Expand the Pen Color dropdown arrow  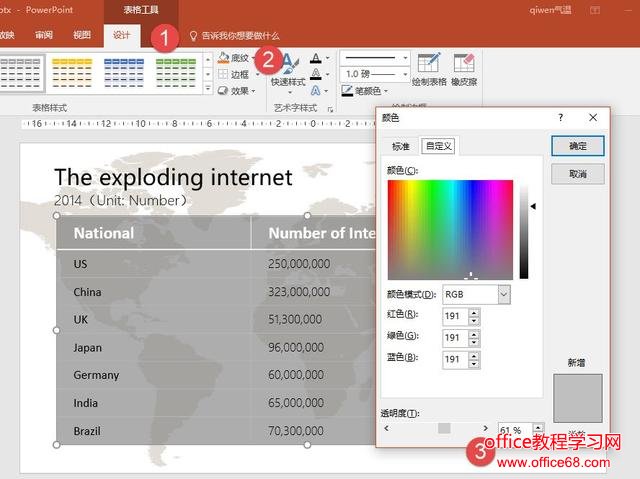tap(386, 91)
